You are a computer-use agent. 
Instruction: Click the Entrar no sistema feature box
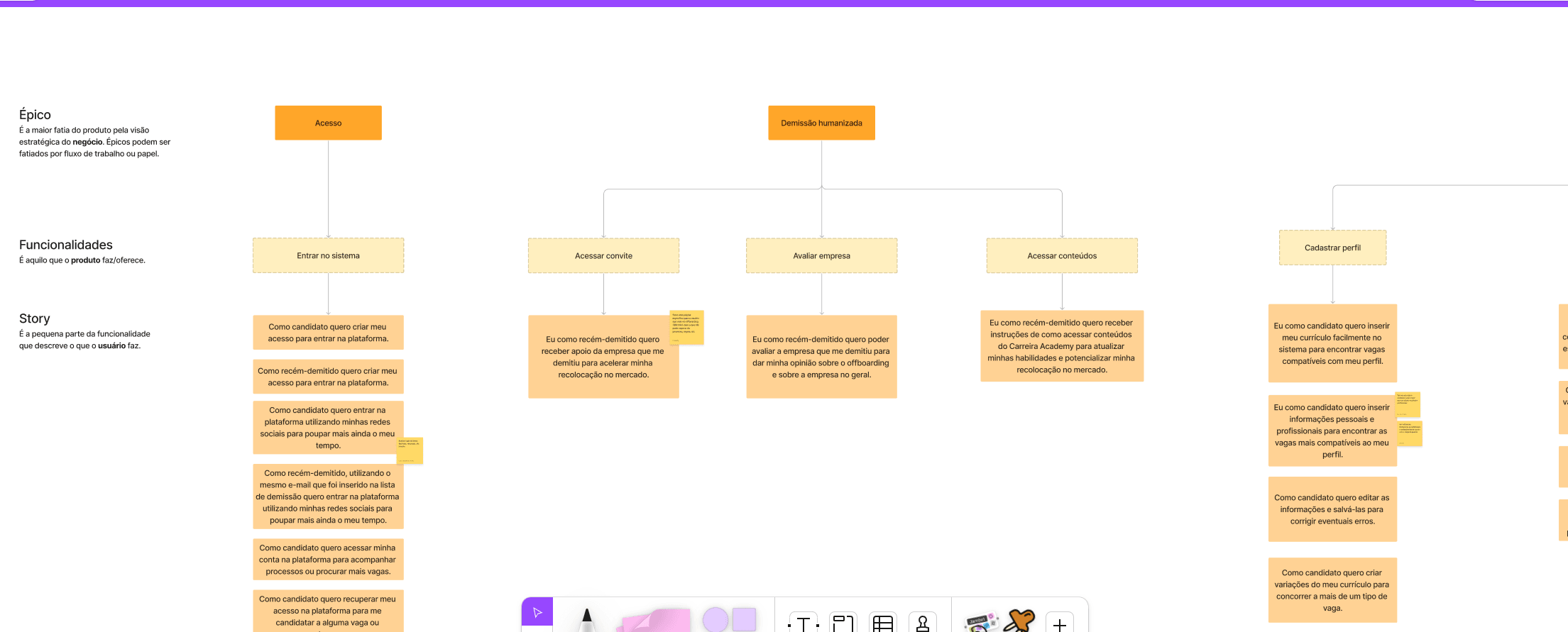click(x=328, y=255)
